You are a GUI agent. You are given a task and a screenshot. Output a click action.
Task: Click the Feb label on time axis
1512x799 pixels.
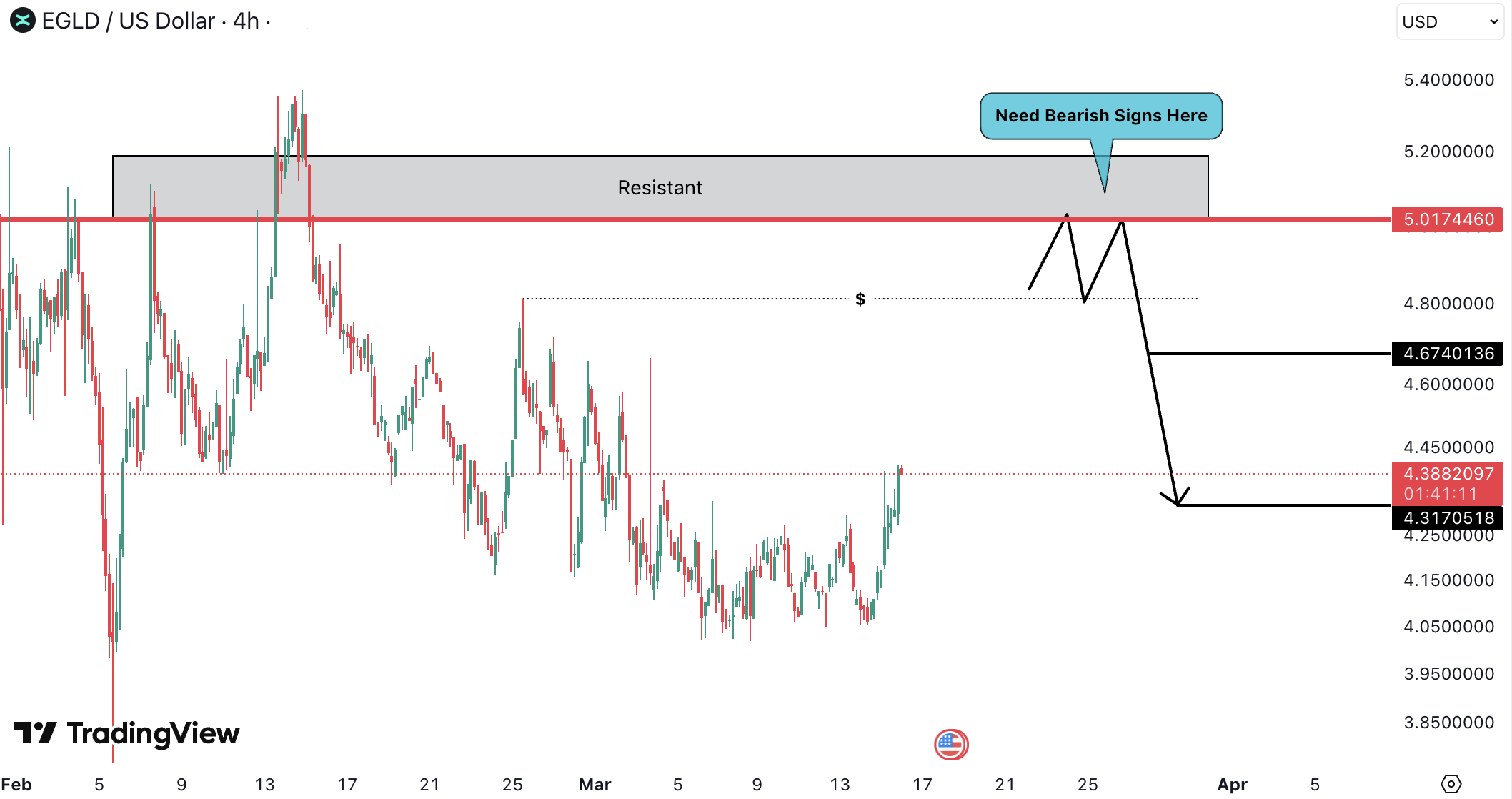[16, 785]
